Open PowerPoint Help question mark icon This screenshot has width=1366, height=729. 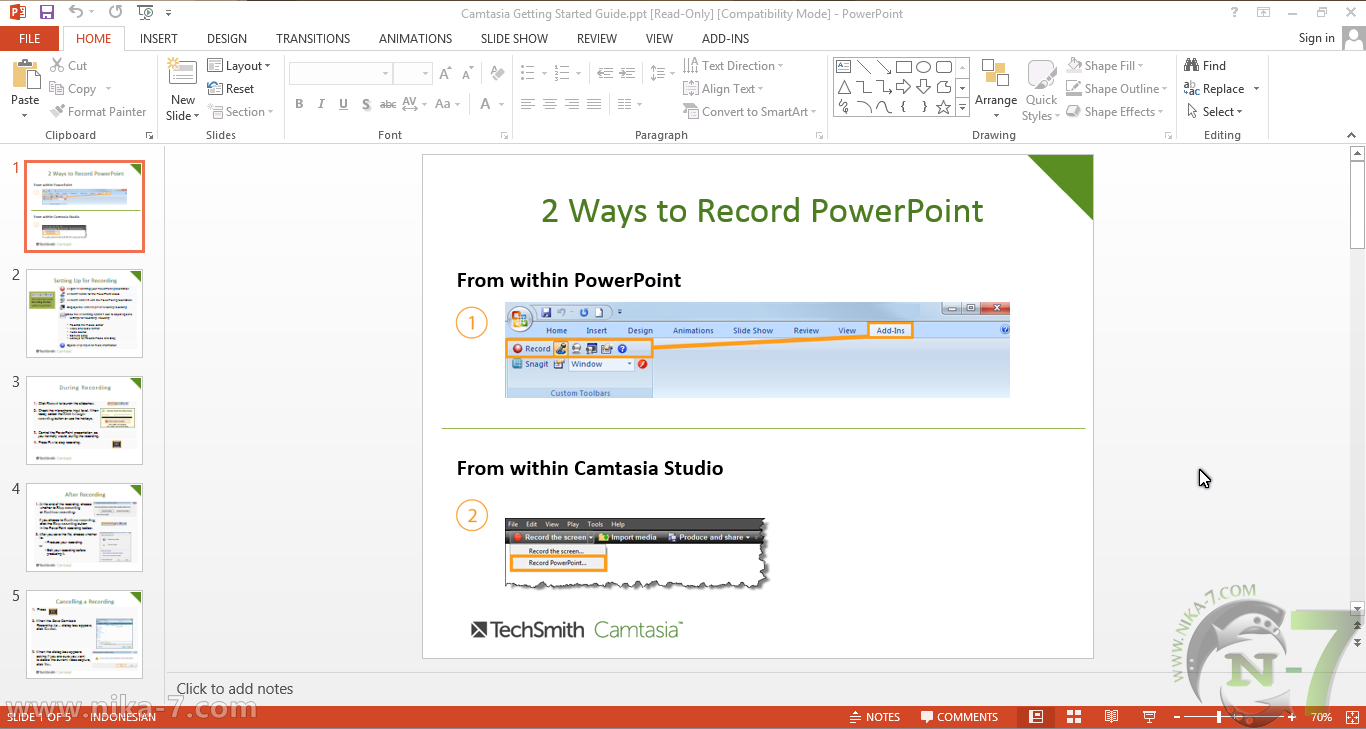coord(1235,13)
